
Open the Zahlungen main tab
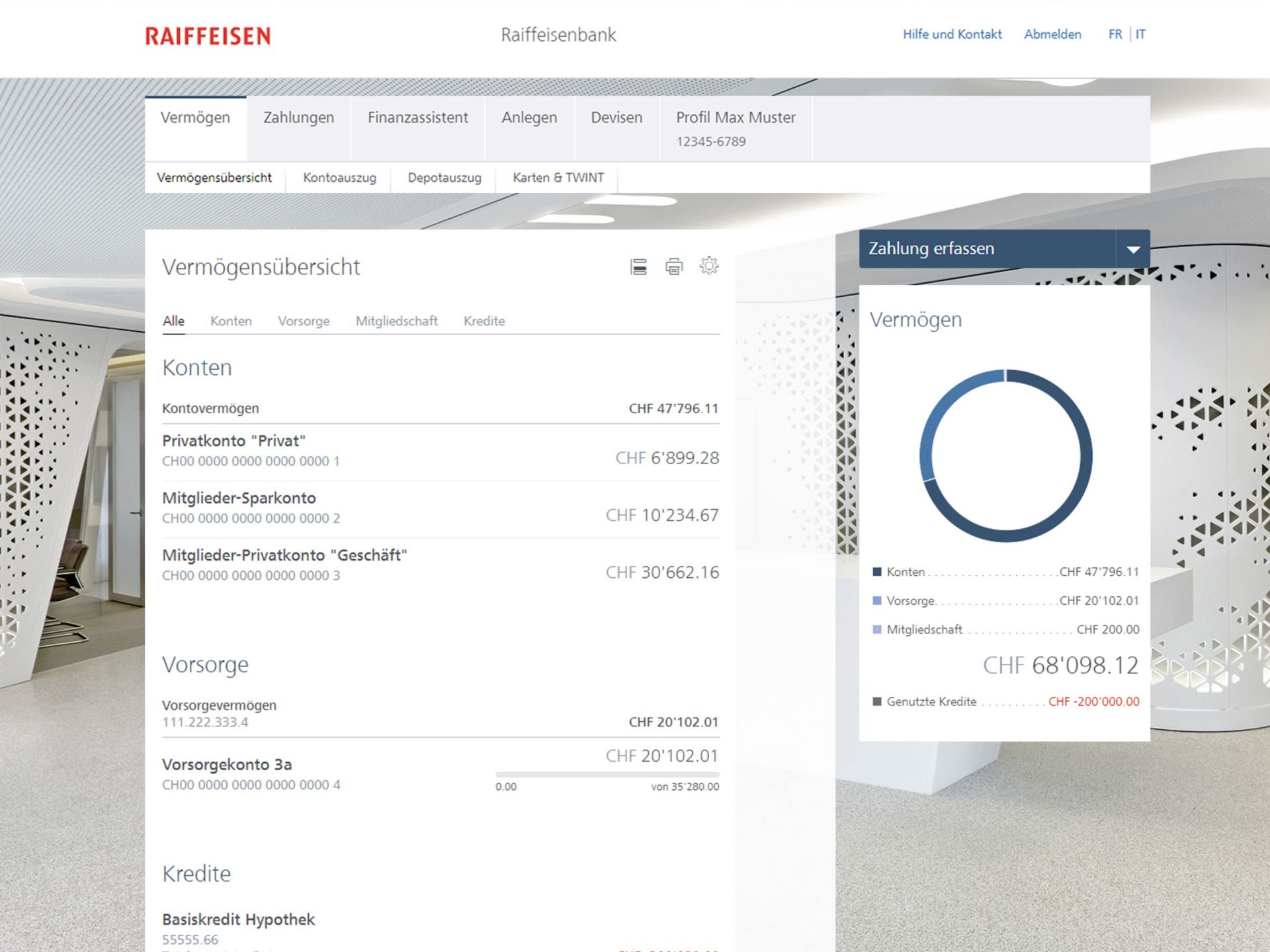click(x=298, y=118)
